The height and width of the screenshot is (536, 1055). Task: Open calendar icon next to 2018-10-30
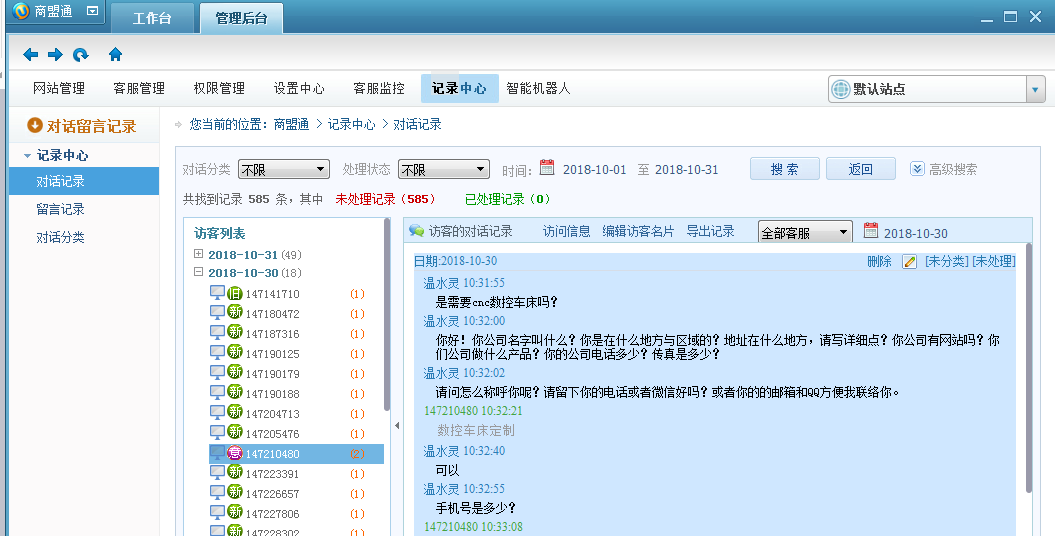(x=870, y=232)
